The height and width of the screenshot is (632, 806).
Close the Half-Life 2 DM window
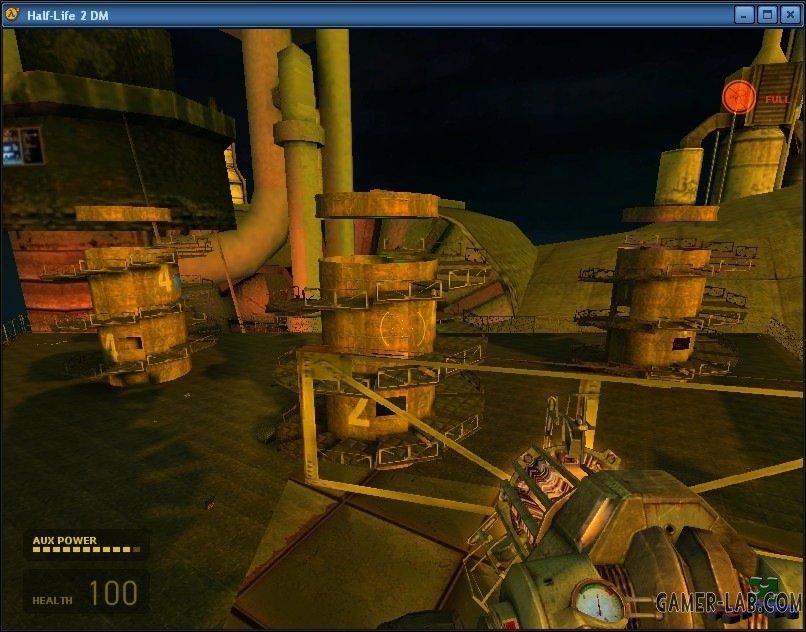(x=790, y=14)
